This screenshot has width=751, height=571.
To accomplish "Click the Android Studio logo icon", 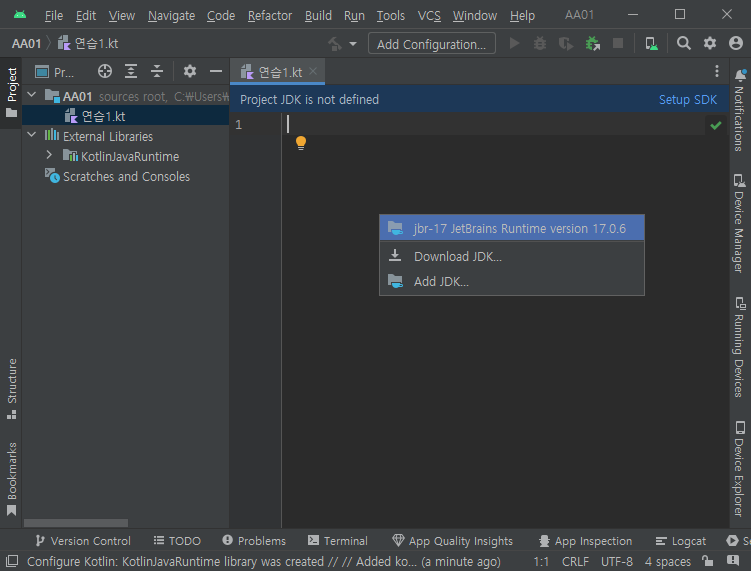I will (x=20, y=15).
